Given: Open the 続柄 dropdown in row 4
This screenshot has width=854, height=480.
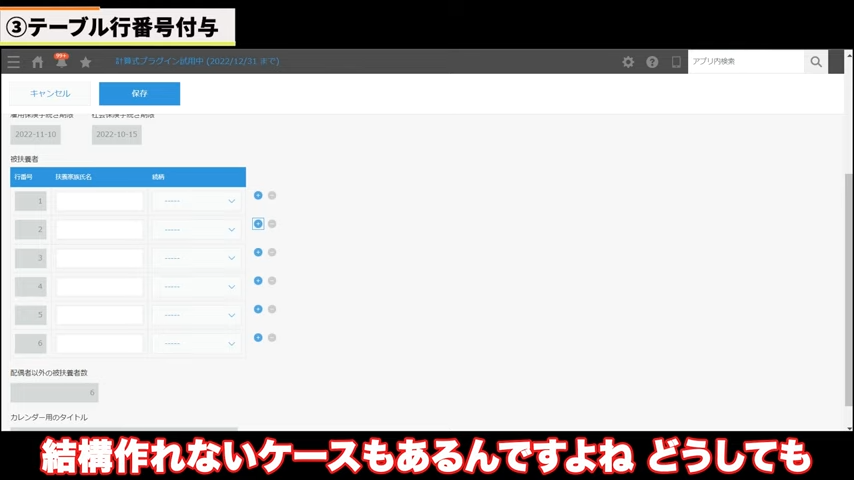Looking at the screenshot, I should click(196, 287).
